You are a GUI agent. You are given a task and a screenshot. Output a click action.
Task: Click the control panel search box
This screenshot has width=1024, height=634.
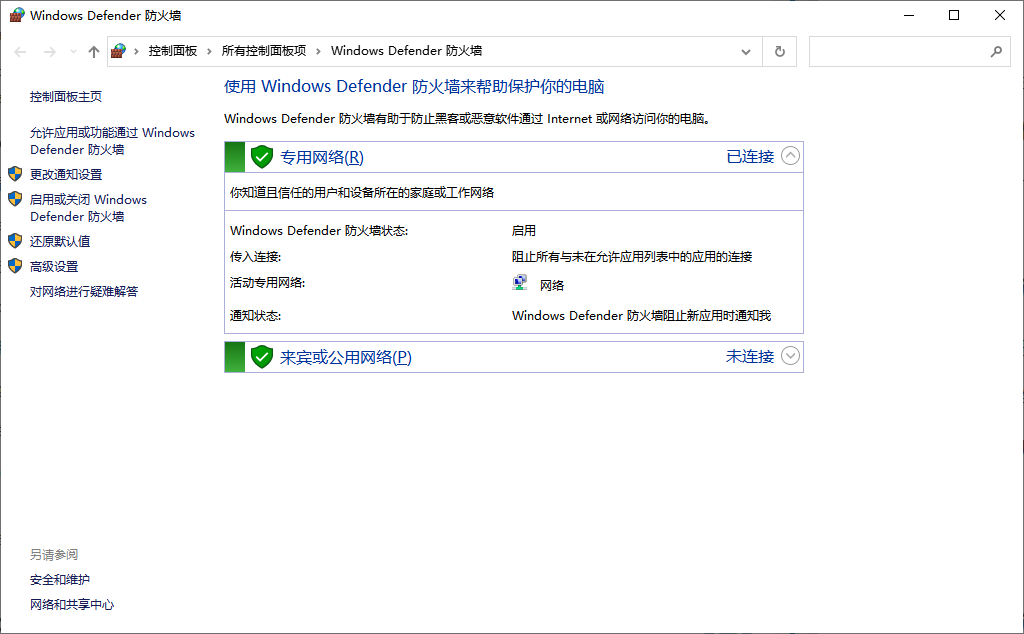tap(895, 51)
